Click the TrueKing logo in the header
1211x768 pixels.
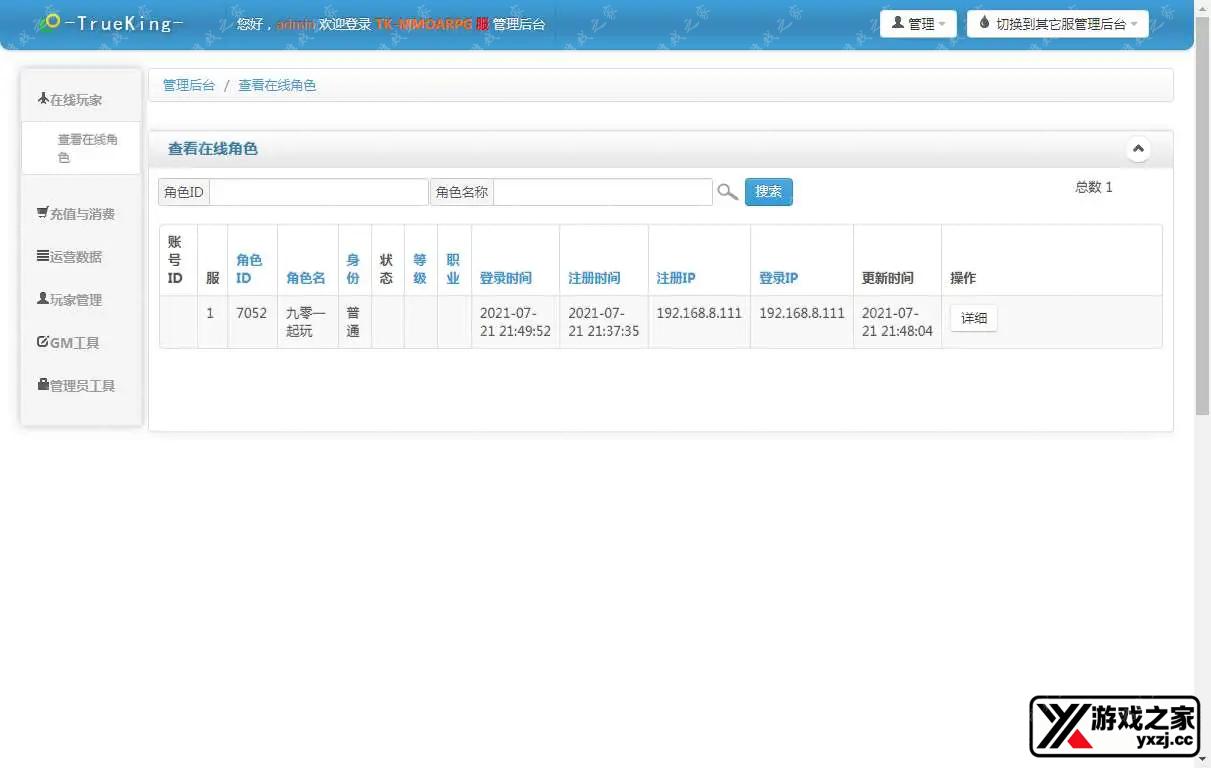(109, 23)
